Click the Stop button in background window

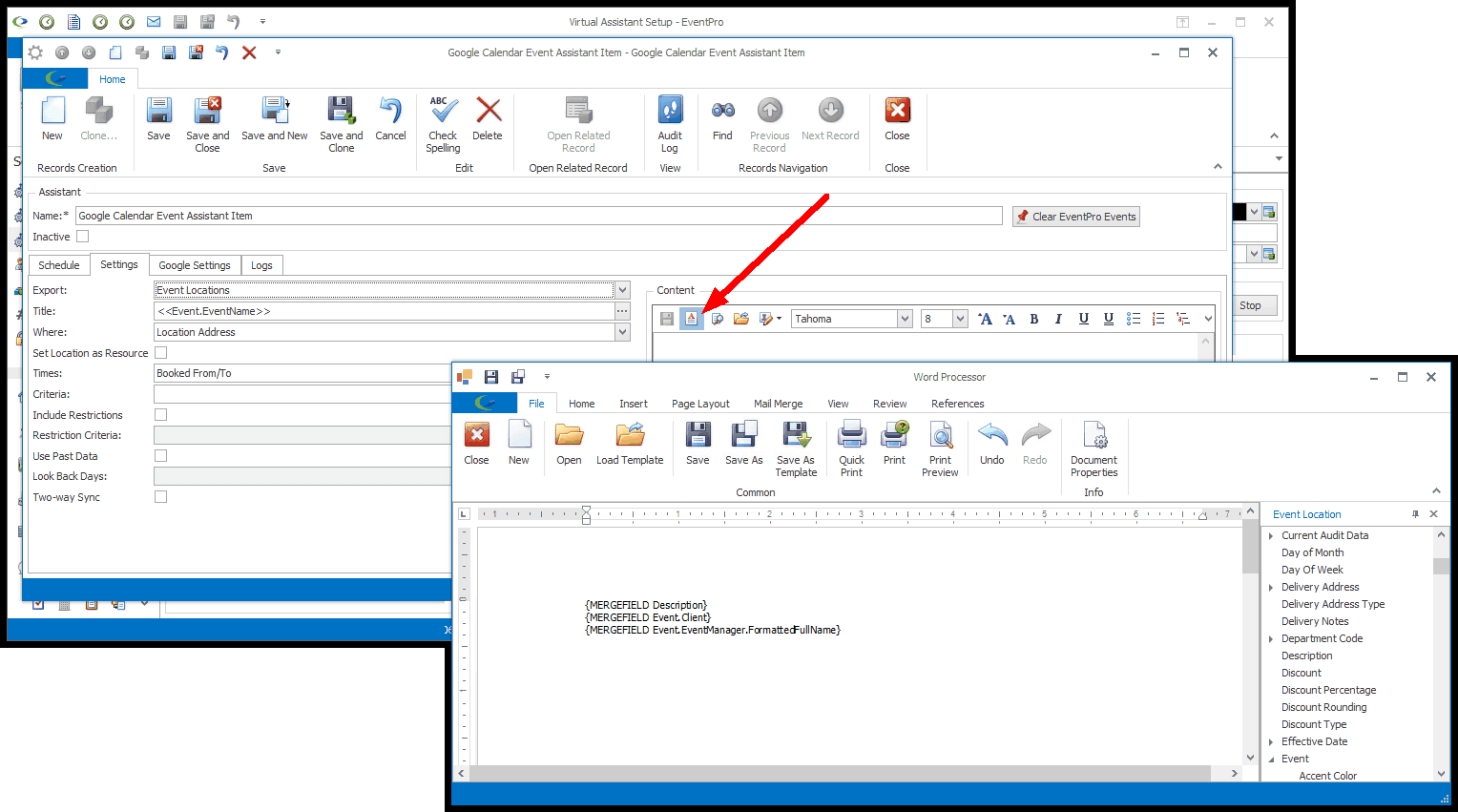(1250, 305)
